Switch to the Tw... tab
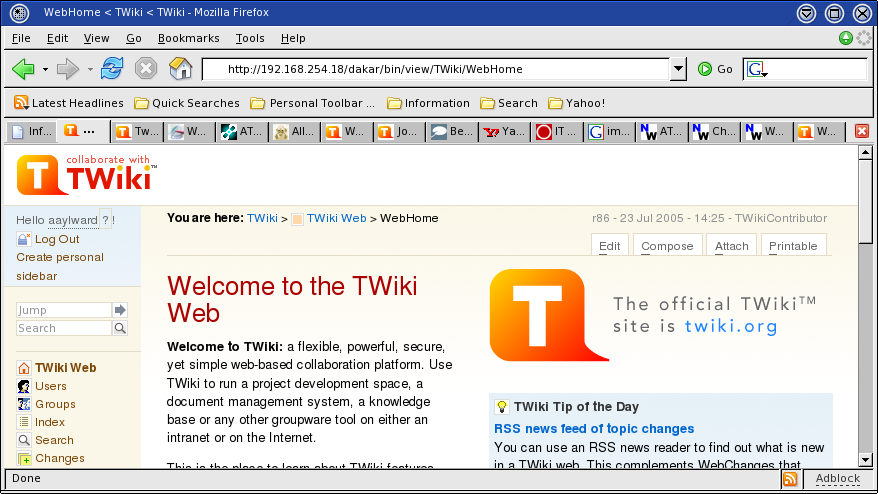This screenshot has width=878, height=494. tap(137, 132)
